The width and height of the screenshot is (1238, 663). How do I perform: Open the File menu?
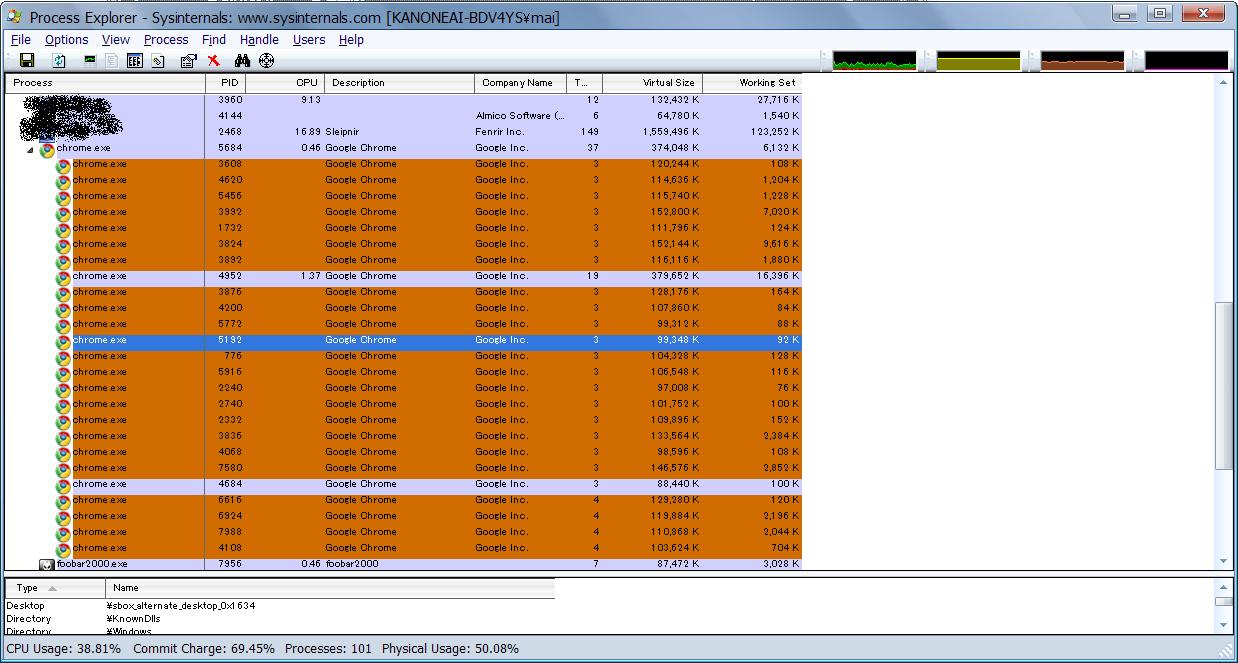click(x=20, y=40)
